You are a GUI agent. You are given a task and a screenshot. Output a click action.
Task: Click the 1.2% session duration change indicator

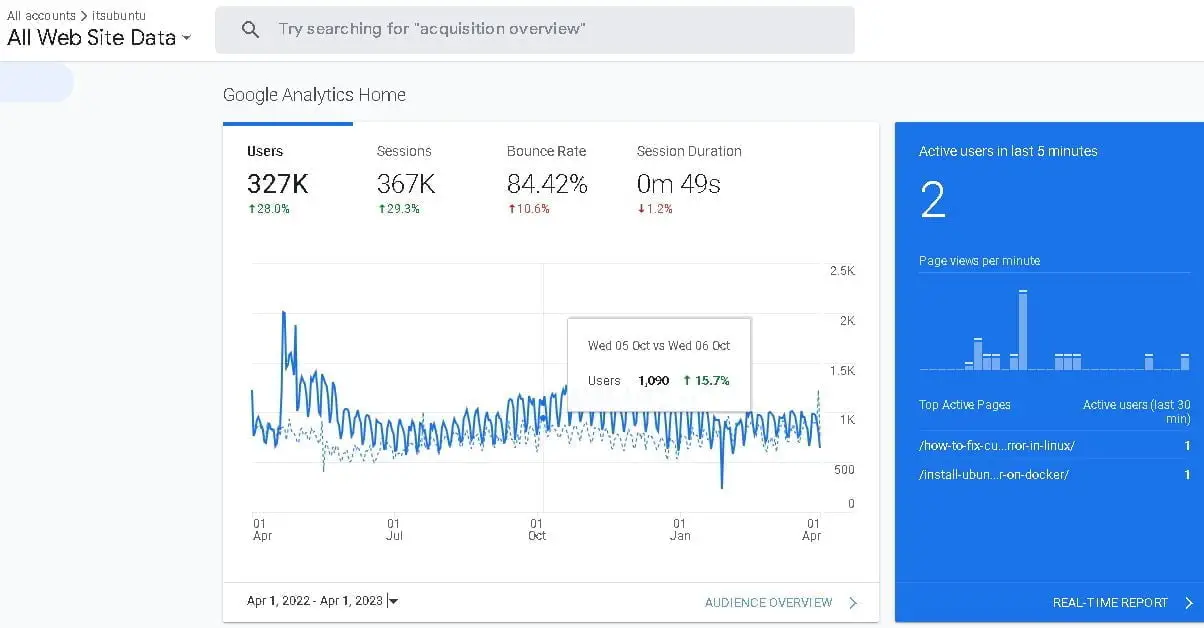pyautogui.click(x=655, y=209)
